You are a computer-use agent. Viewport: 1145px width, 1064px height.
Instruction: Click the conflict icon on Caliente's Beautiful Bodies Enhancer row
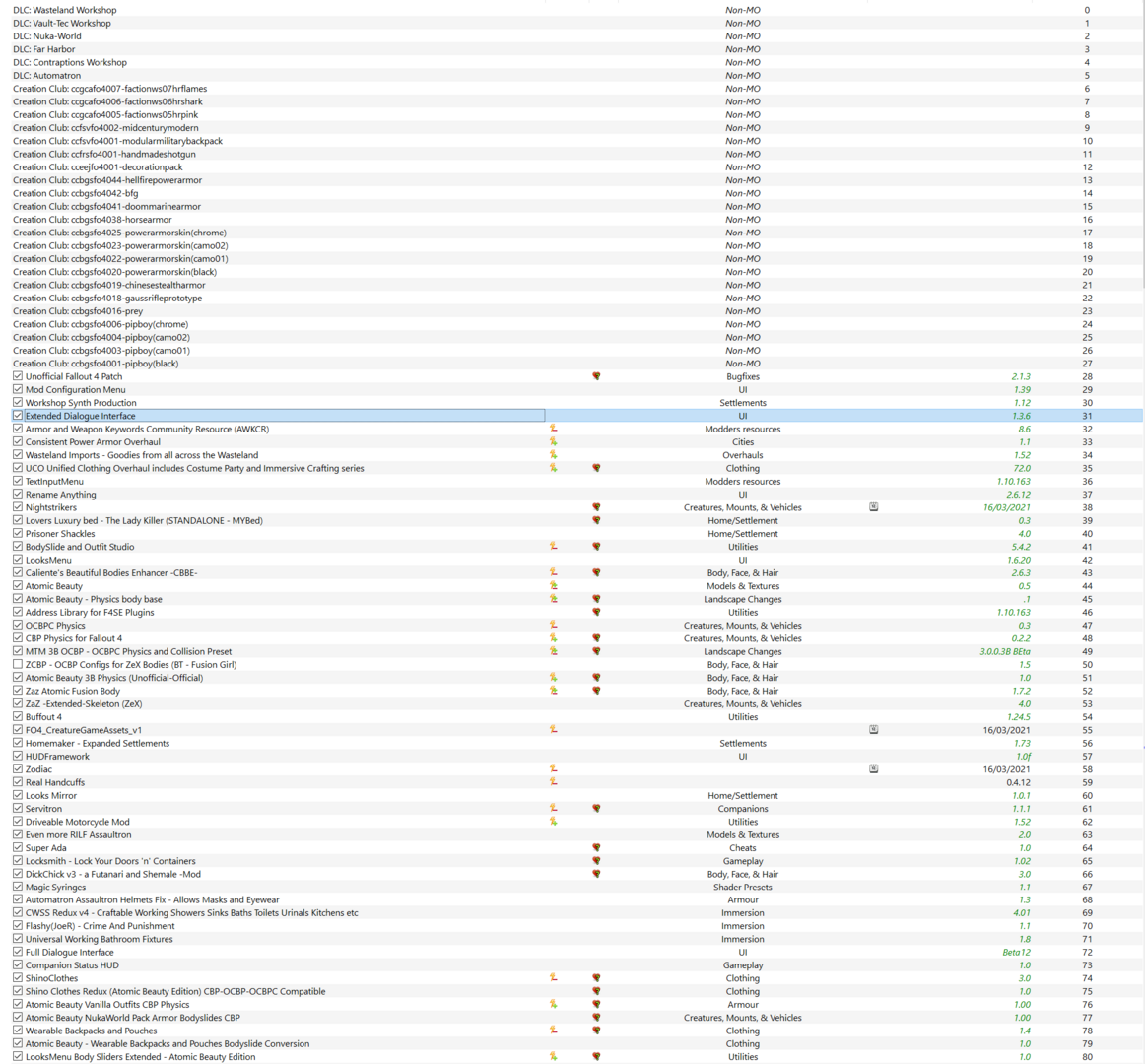pos(554,572)
